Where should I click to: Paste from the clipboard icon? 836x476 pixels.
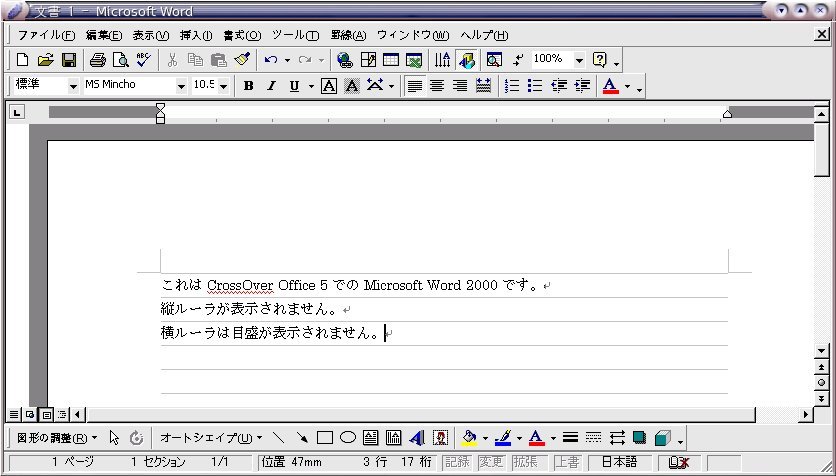(219, 60)
